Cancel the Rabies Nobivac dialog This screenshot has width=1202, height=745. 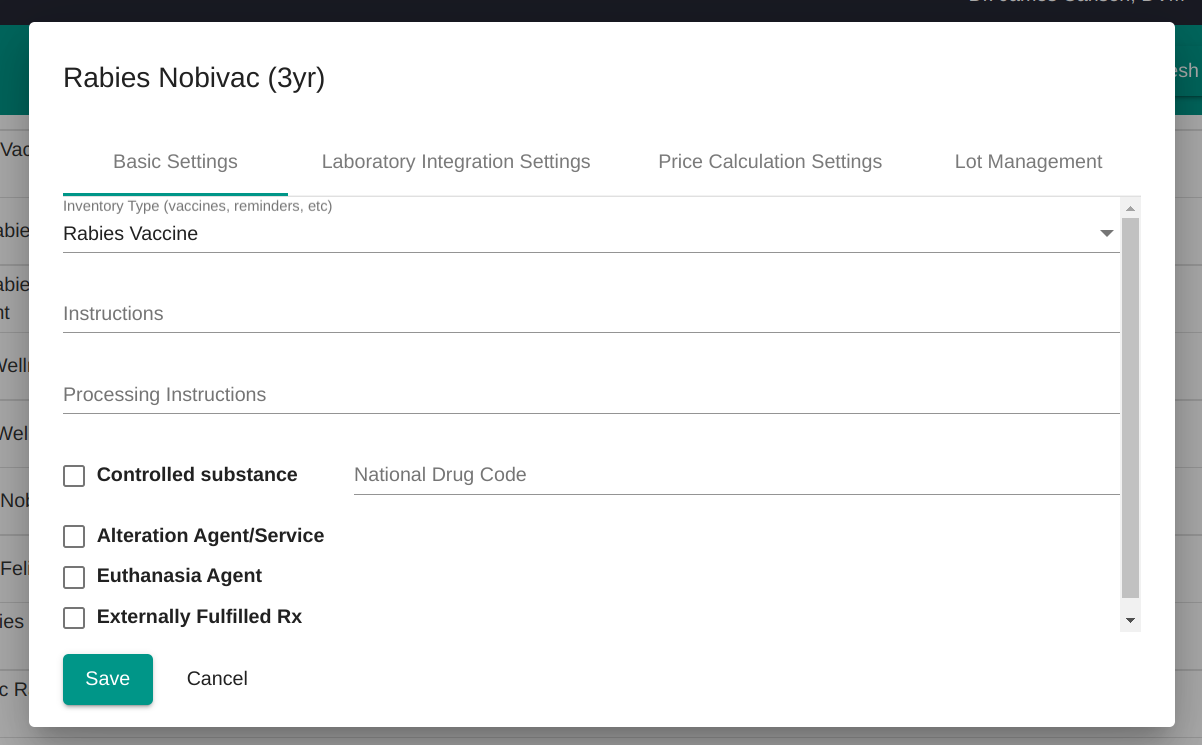[x=217, y=679]
